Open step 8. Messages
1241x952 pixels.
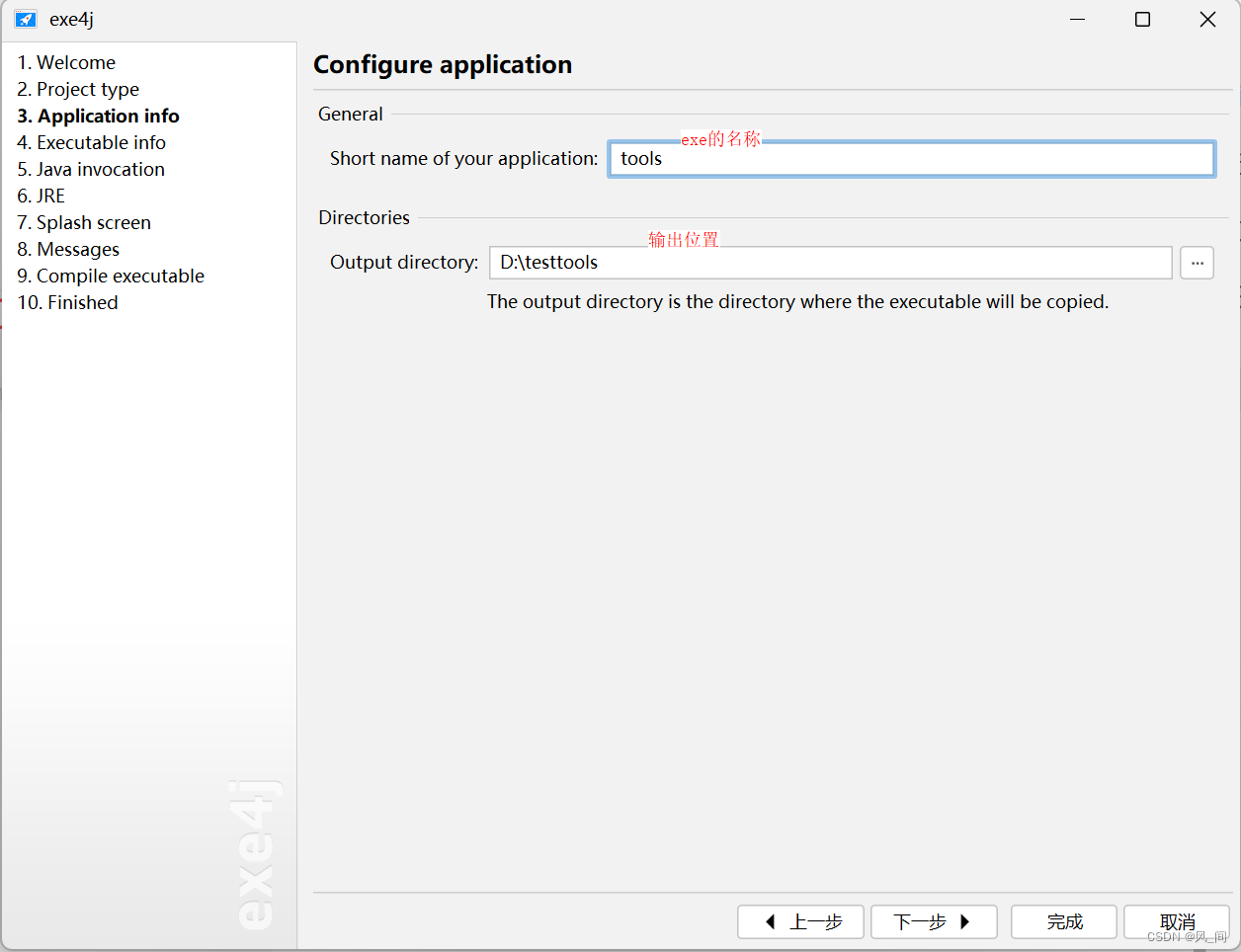pyautogui.click(x=68, y=249)
